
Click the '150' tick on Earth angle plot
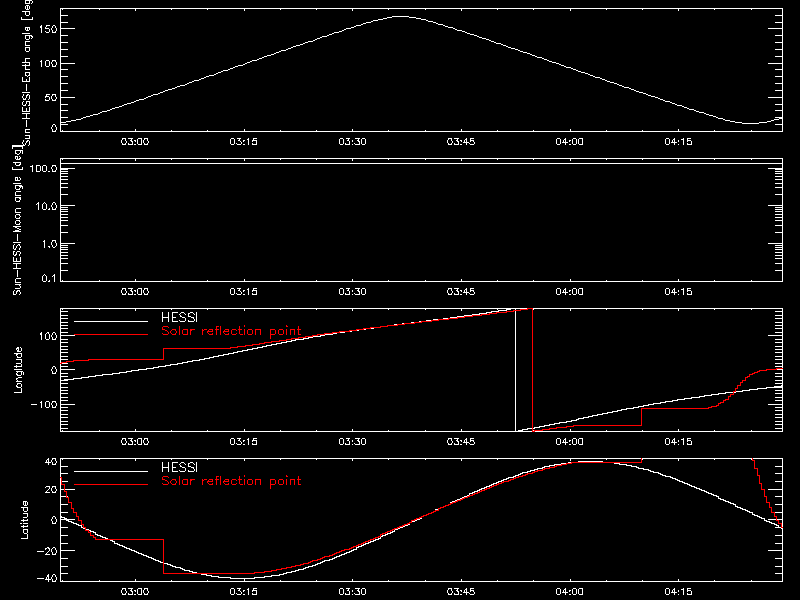(48, 30)
